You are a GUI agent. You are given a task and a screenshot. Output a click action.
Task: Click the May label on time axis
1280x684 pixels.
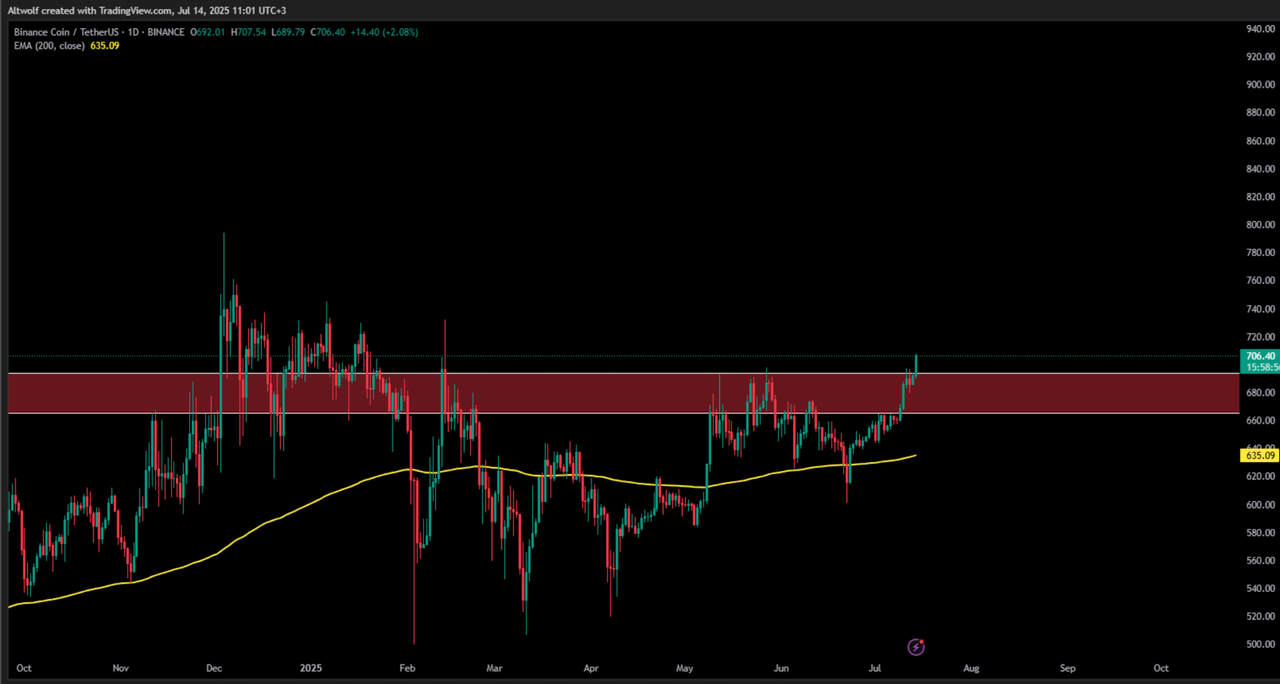coord(685,667)
